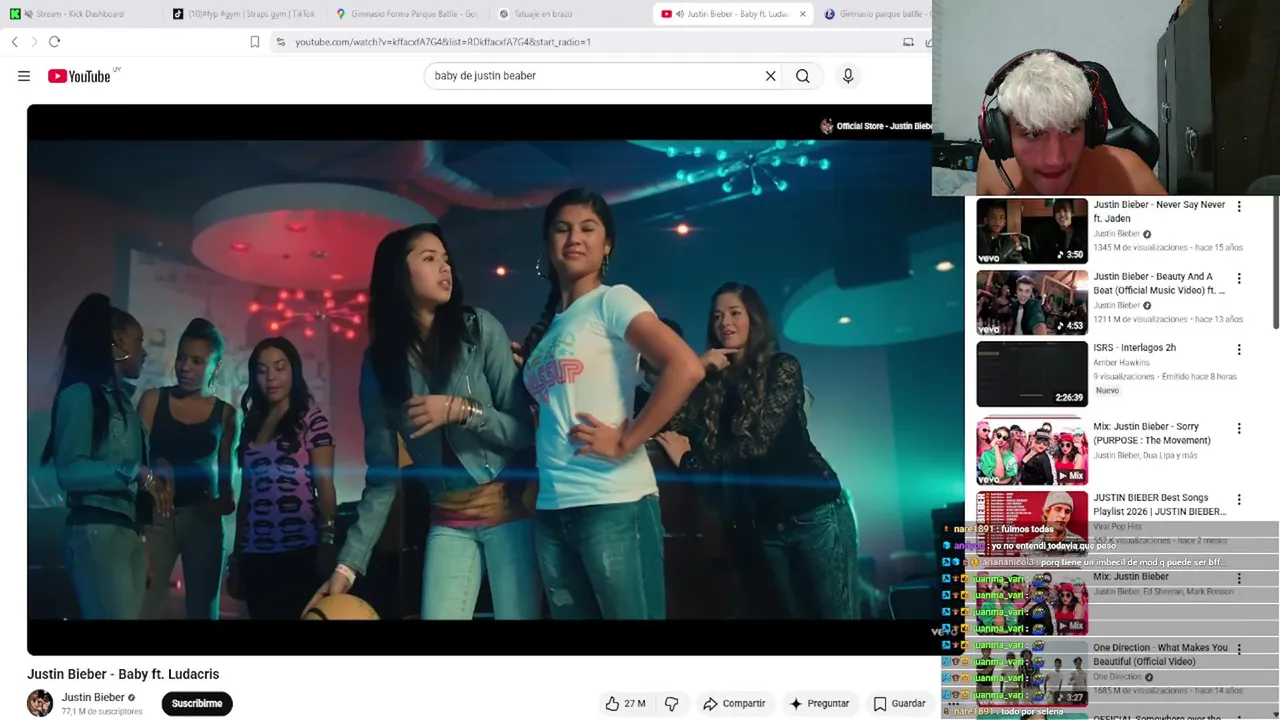
Task: Click the browser forward arrow
Action: tap(34, 42)
